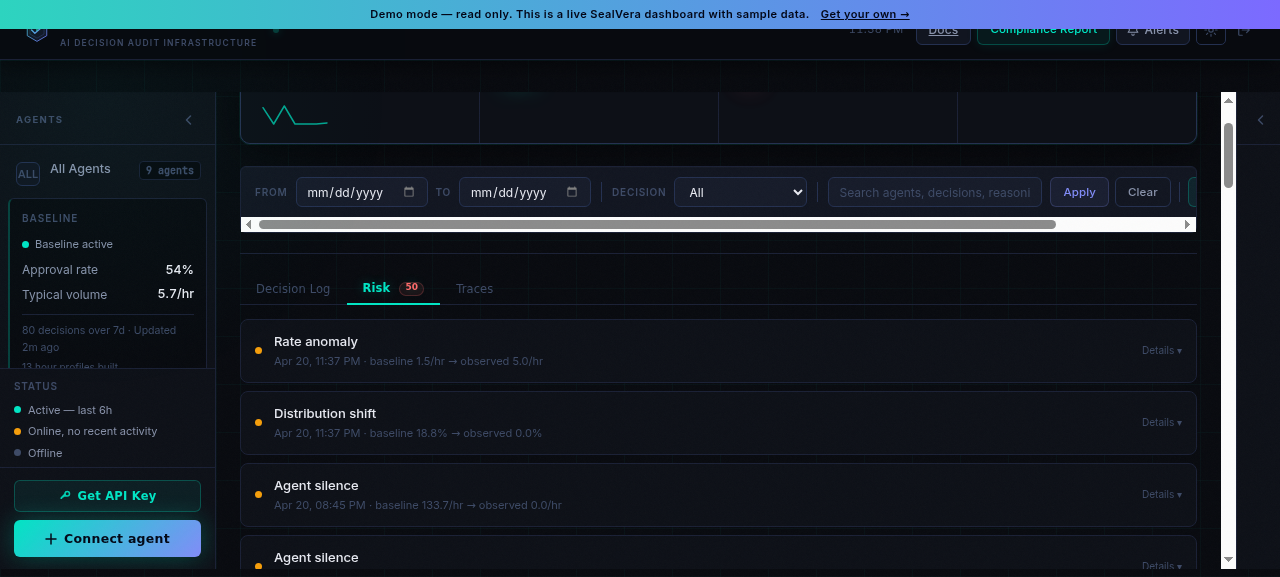The height and width of the screenshot is (577, 1280).
Task: Follow the Get your own link
Action: [865, 14]
